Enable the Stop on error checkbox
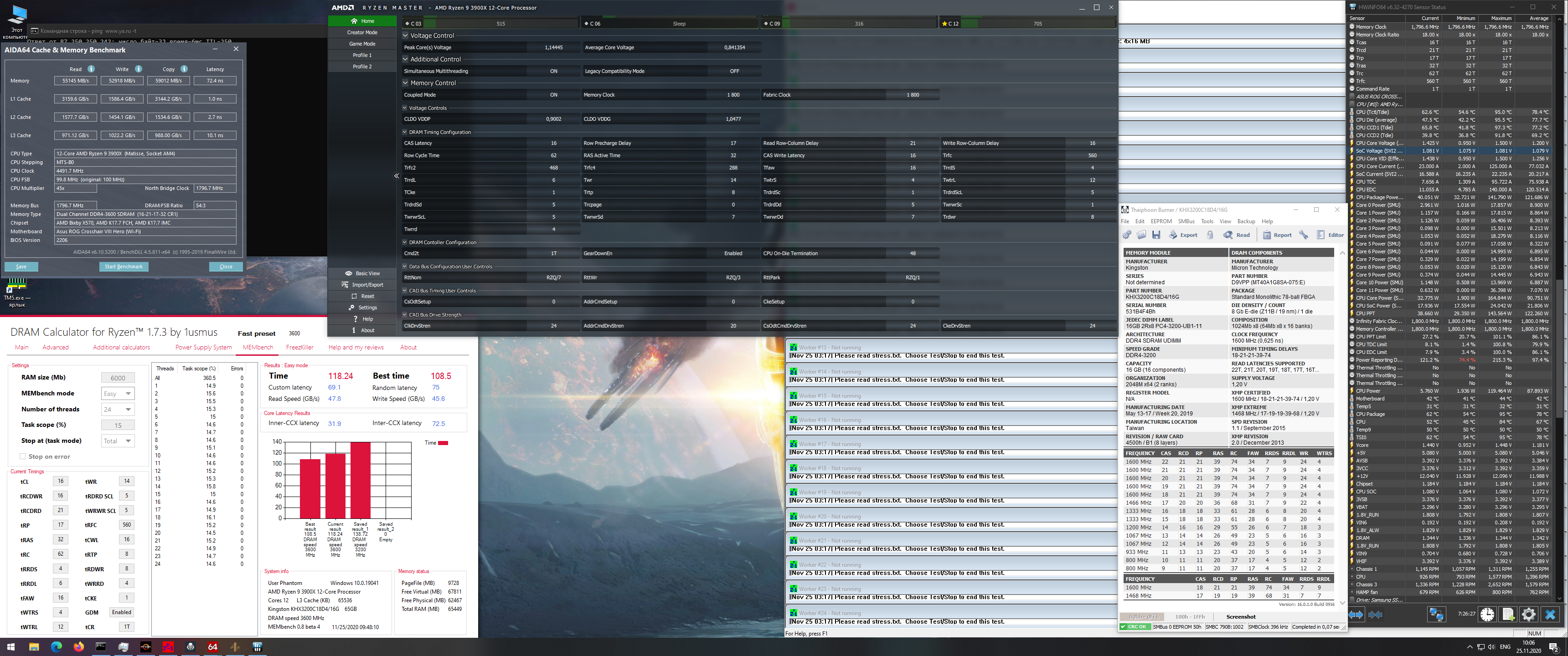1568x656 pixels. tap(22, 456)
